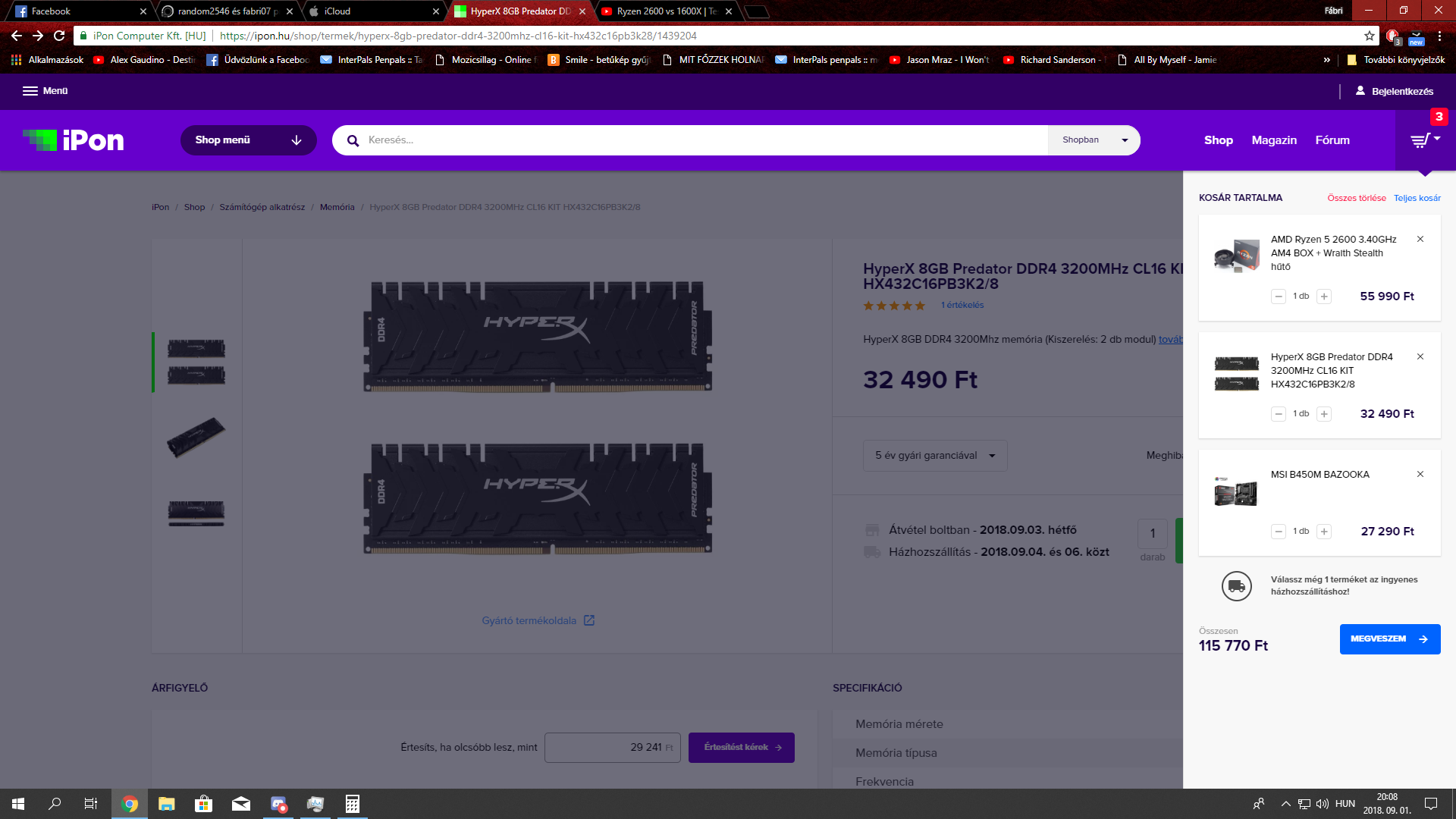Reload the page
The image size is (1456, 819).
point(59,36)
